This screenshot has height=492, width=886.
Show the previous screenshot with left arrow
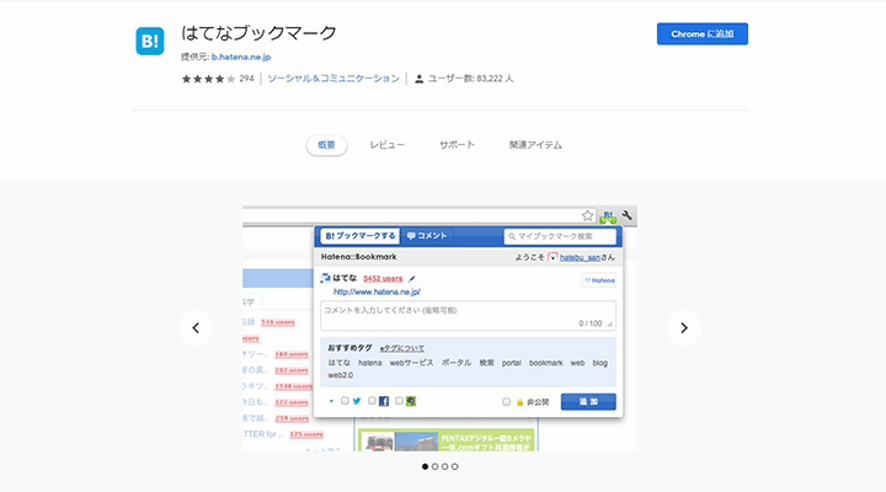click(196, 328)
